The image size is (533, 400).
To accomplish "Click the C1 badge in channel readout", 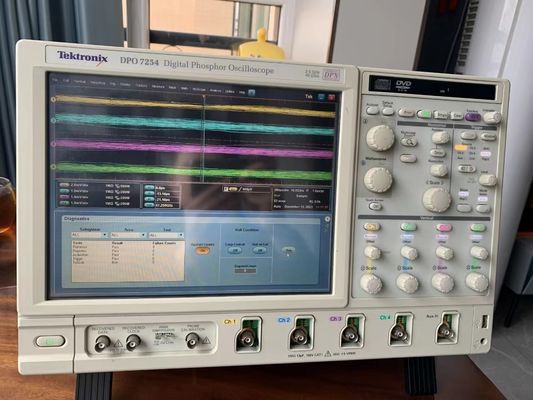I will point(64,185).
